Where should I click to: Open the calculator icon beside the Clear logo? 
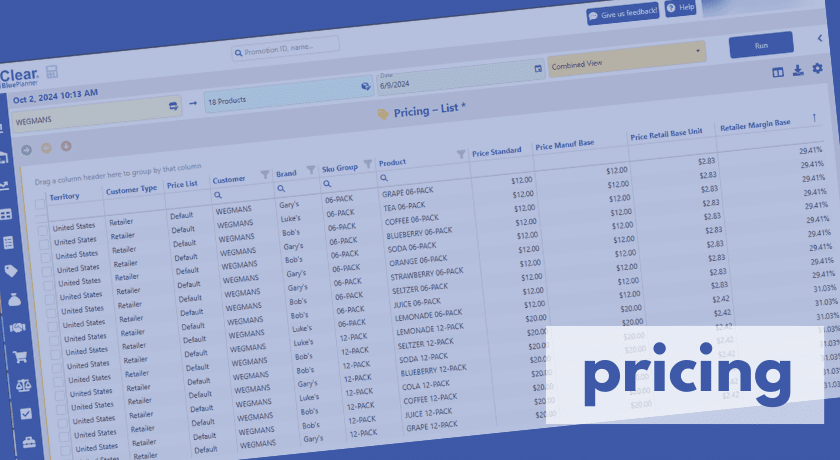click(51, 72)
